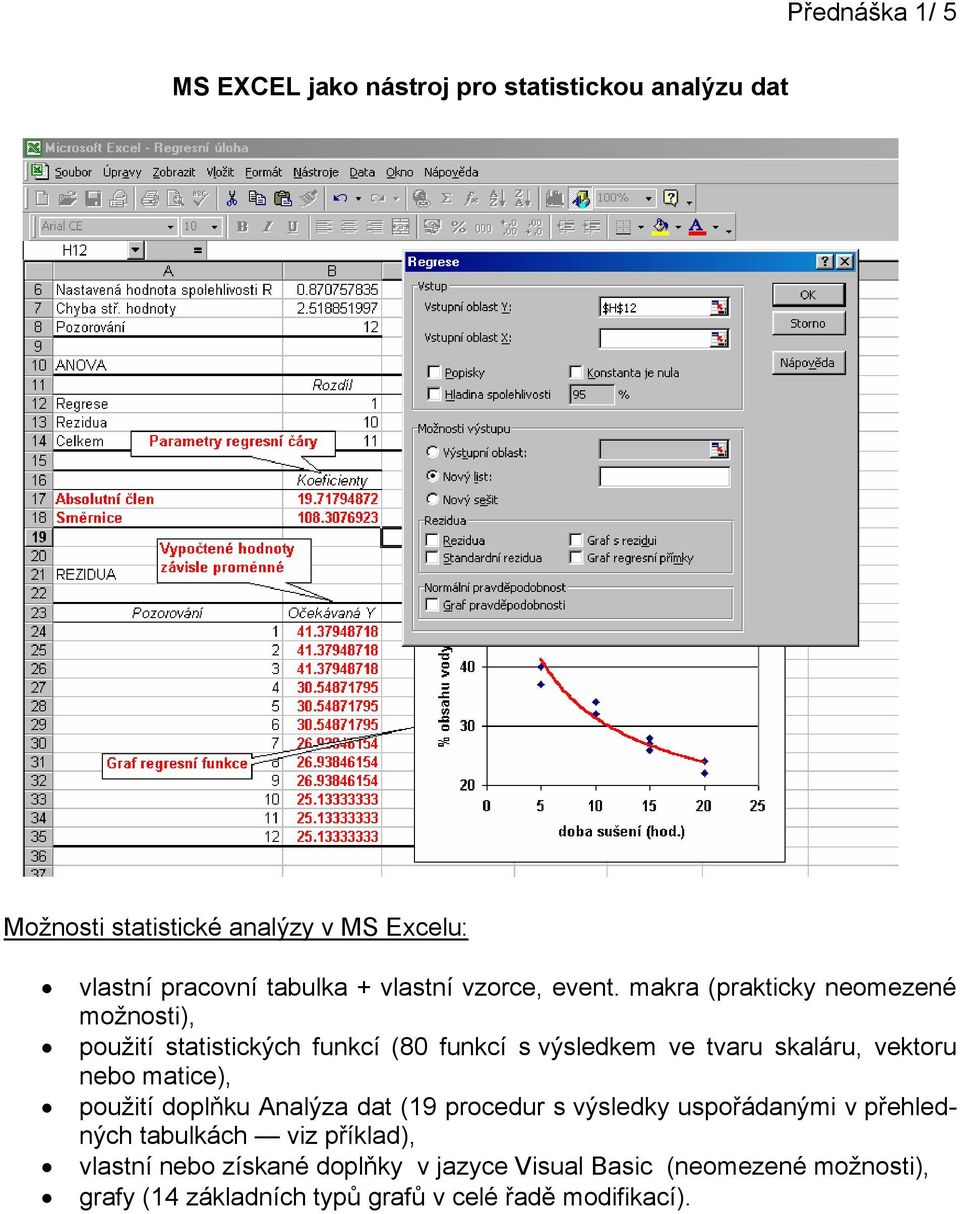960x1214 pixels.
Task: Toggle italic formatting
Action: 267,227
